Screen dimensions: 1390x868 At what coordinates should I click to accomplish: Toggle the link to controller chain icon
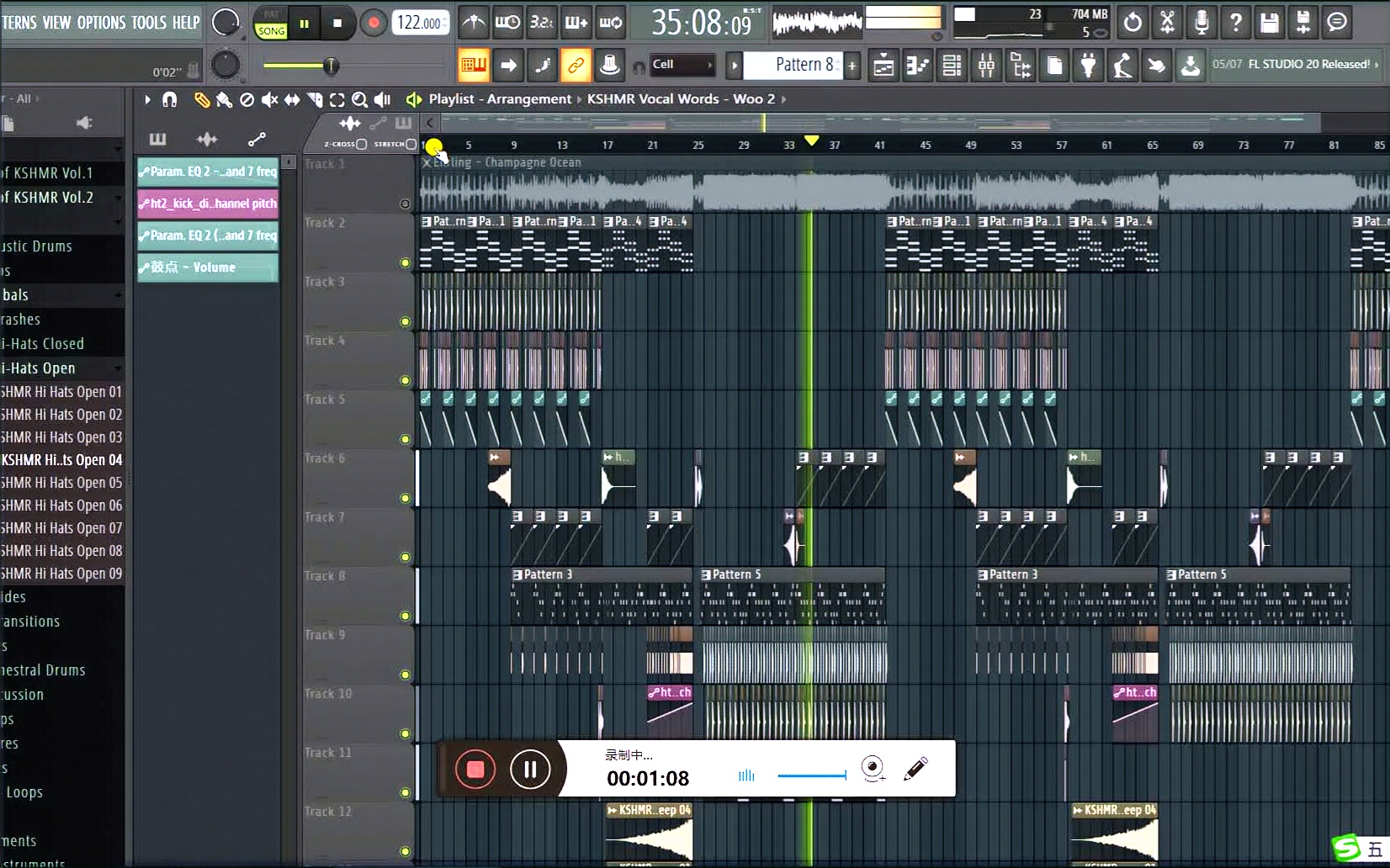click(576, 65)
